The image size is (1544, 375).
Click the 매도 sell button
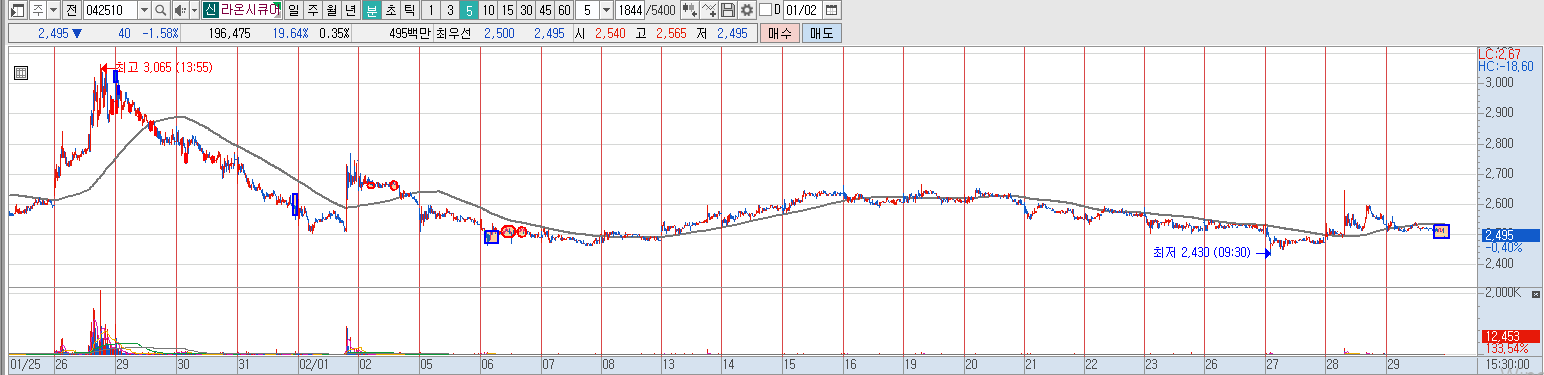pos(821,33)
